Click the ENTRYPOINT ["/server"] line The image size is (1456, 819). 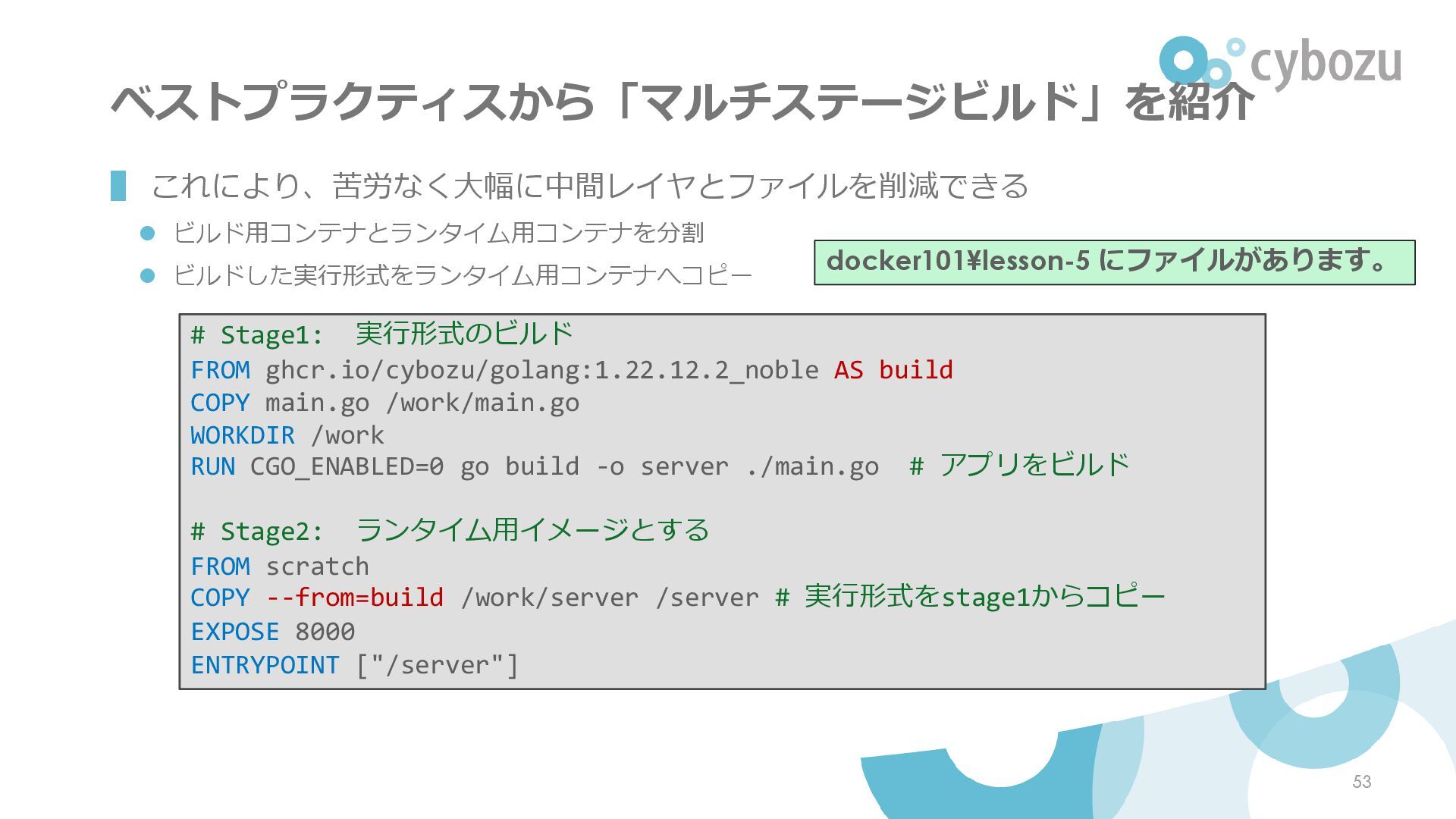point(354,665)
